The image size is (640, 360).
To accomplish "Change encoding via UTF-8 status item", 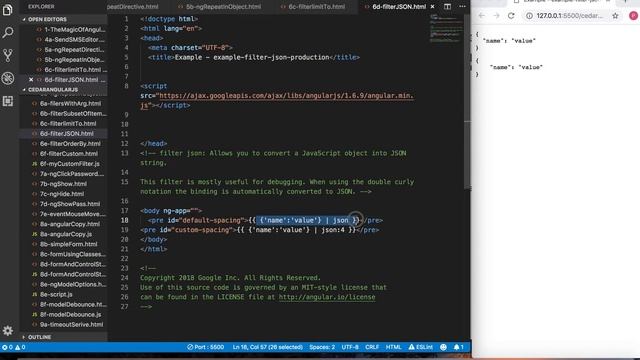I will pos(350,347).
